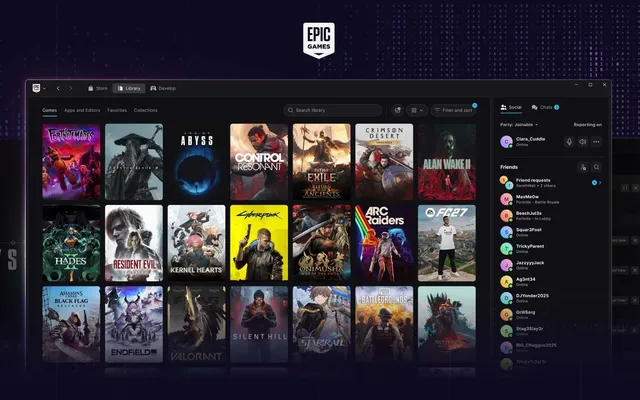
Task: Select friend Stag3Slay3r
Action: [551, 331]
